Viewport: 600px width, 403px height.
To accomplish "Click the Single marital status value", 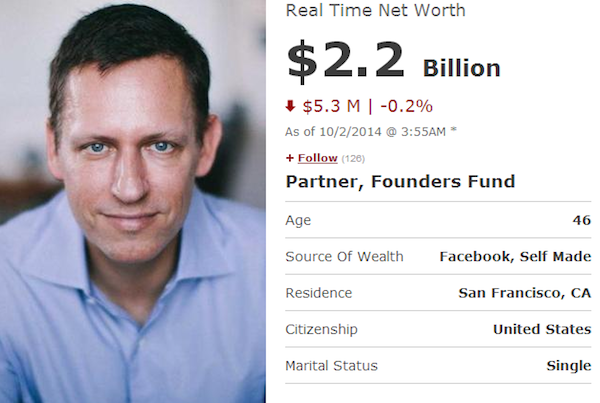I will 568,366.
